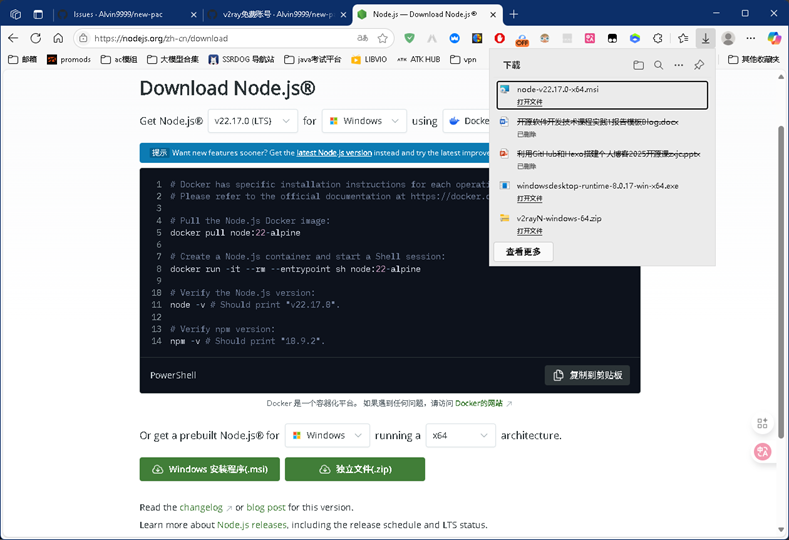The image size is (789, 540).
Task: Open the vpn bookmarks folder
Action: coord(463,59)
